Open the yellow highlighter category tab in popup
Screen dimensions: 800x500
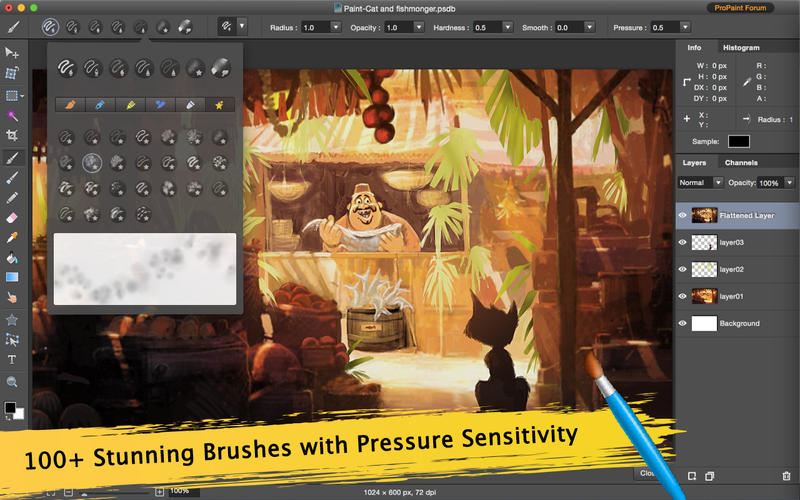[130, 105]
